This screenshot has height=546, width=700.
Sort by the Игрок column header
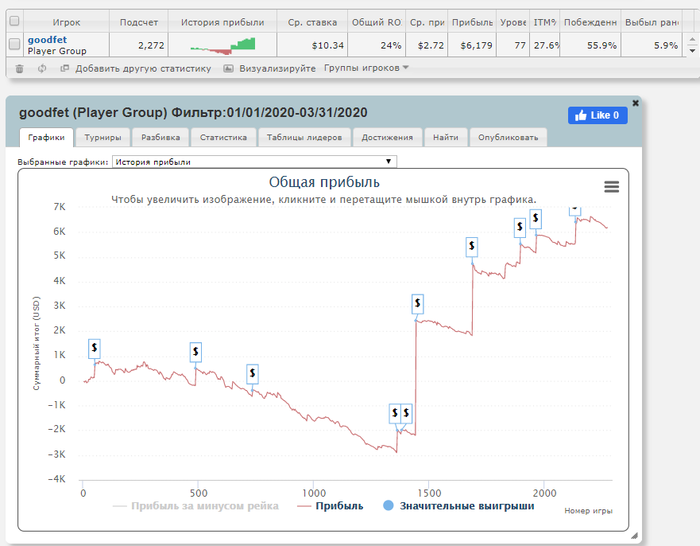pos(67,22)
